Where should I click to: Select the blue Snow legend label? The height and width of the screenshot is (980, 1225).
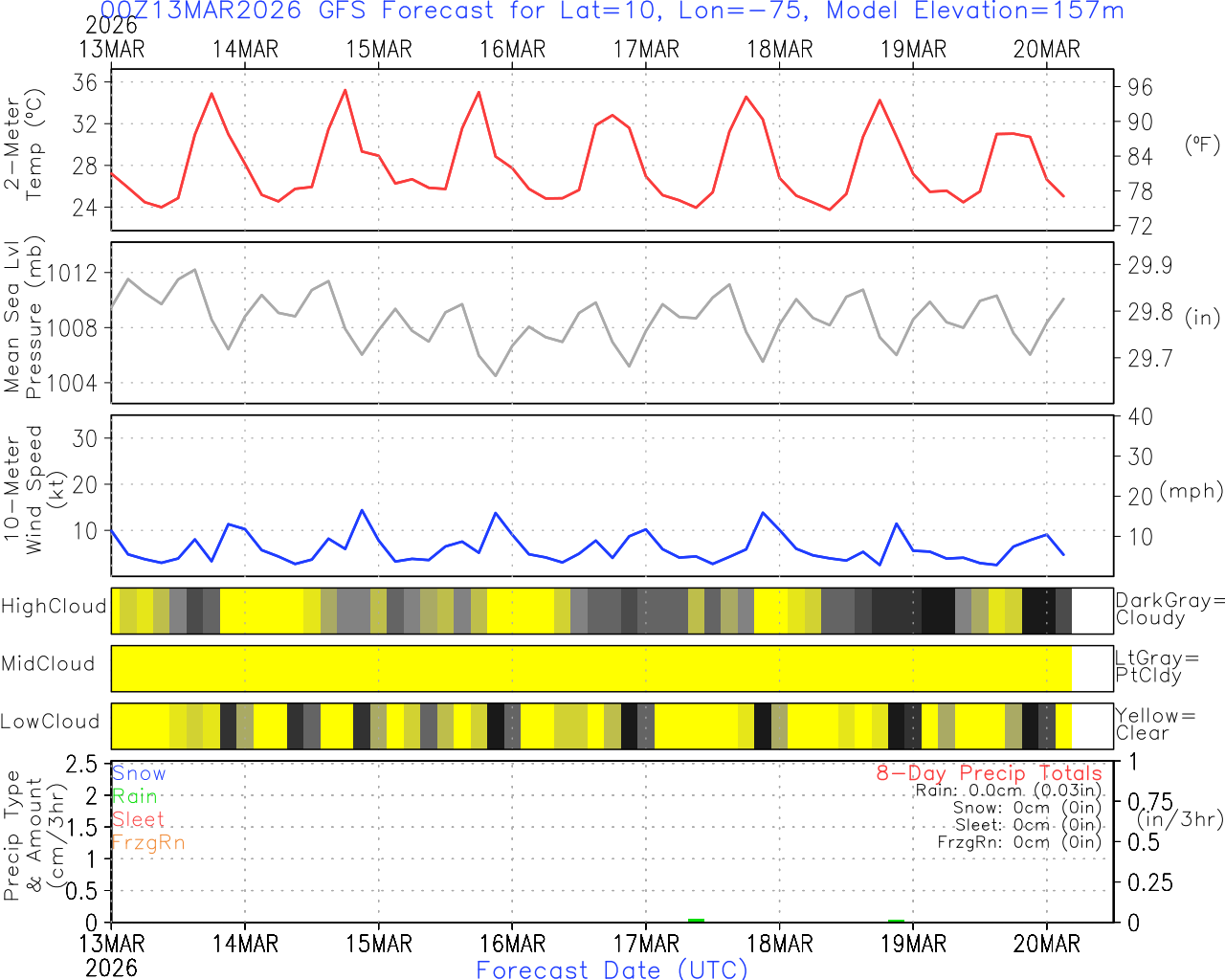[x=139, y=773]
